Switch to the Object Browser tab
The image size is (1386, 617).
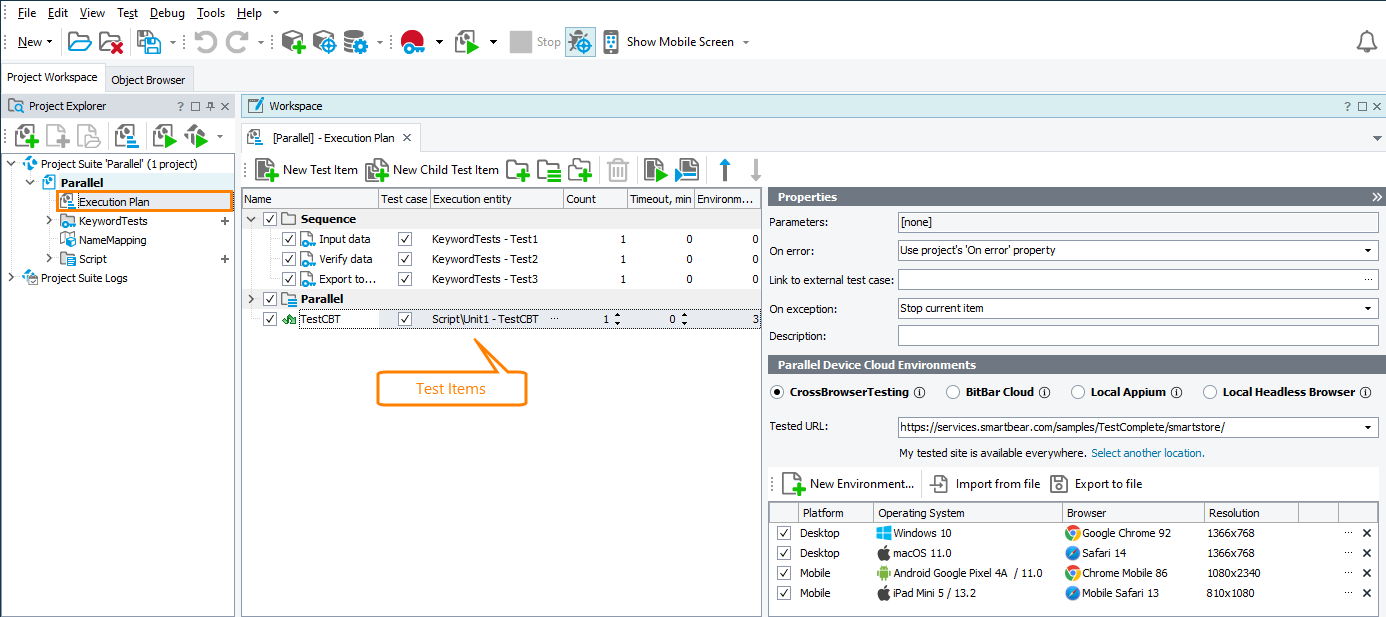(148, 80)
